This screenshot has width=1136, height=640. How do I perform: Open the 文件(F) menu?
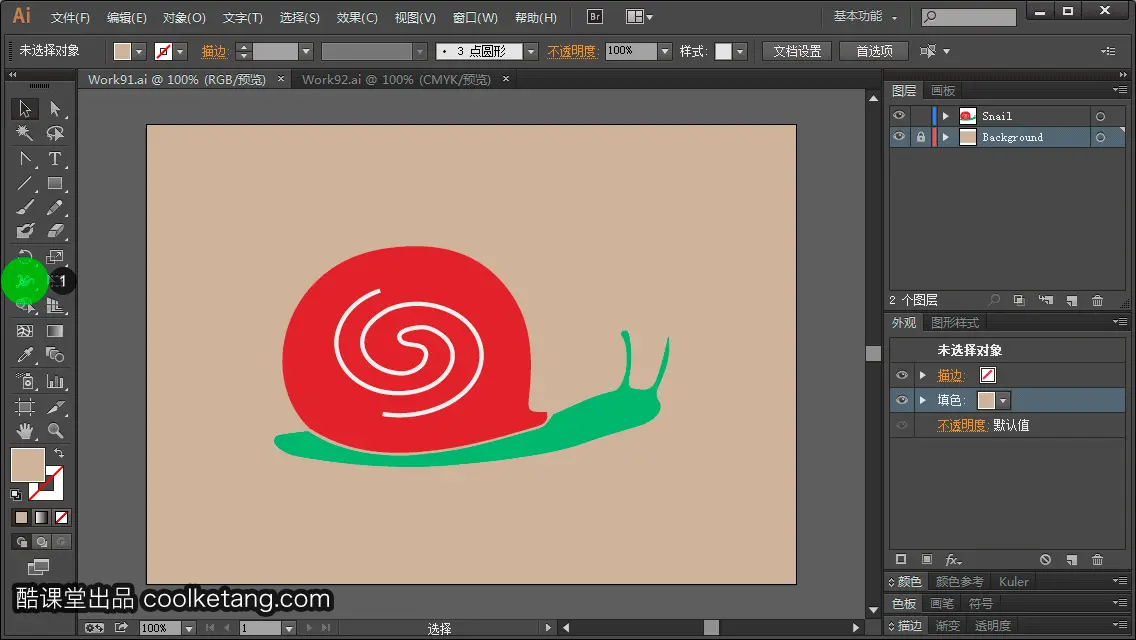70,17
